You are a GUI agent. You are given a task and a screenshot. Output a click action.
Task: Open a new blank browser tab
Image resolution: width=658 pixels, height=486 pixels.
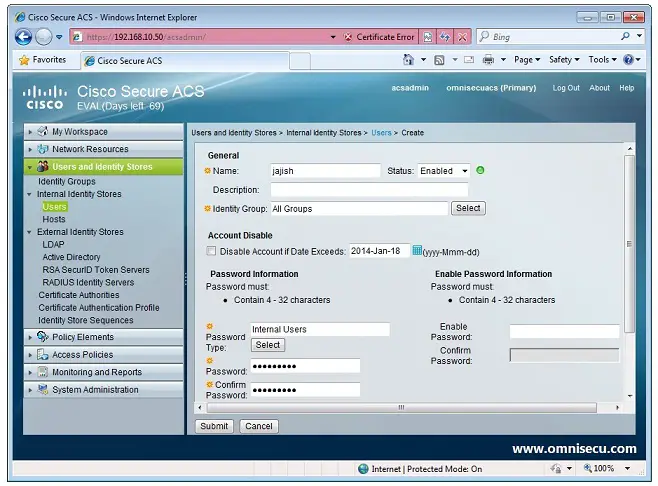pos(300,61)
